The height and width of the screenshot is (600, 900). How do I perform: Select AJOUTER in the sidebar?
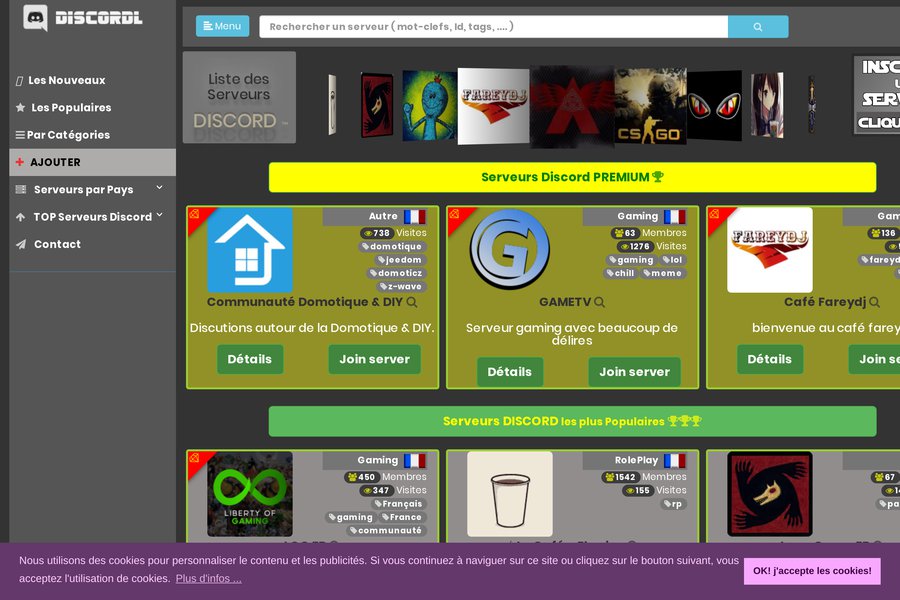tap(92, 162)
